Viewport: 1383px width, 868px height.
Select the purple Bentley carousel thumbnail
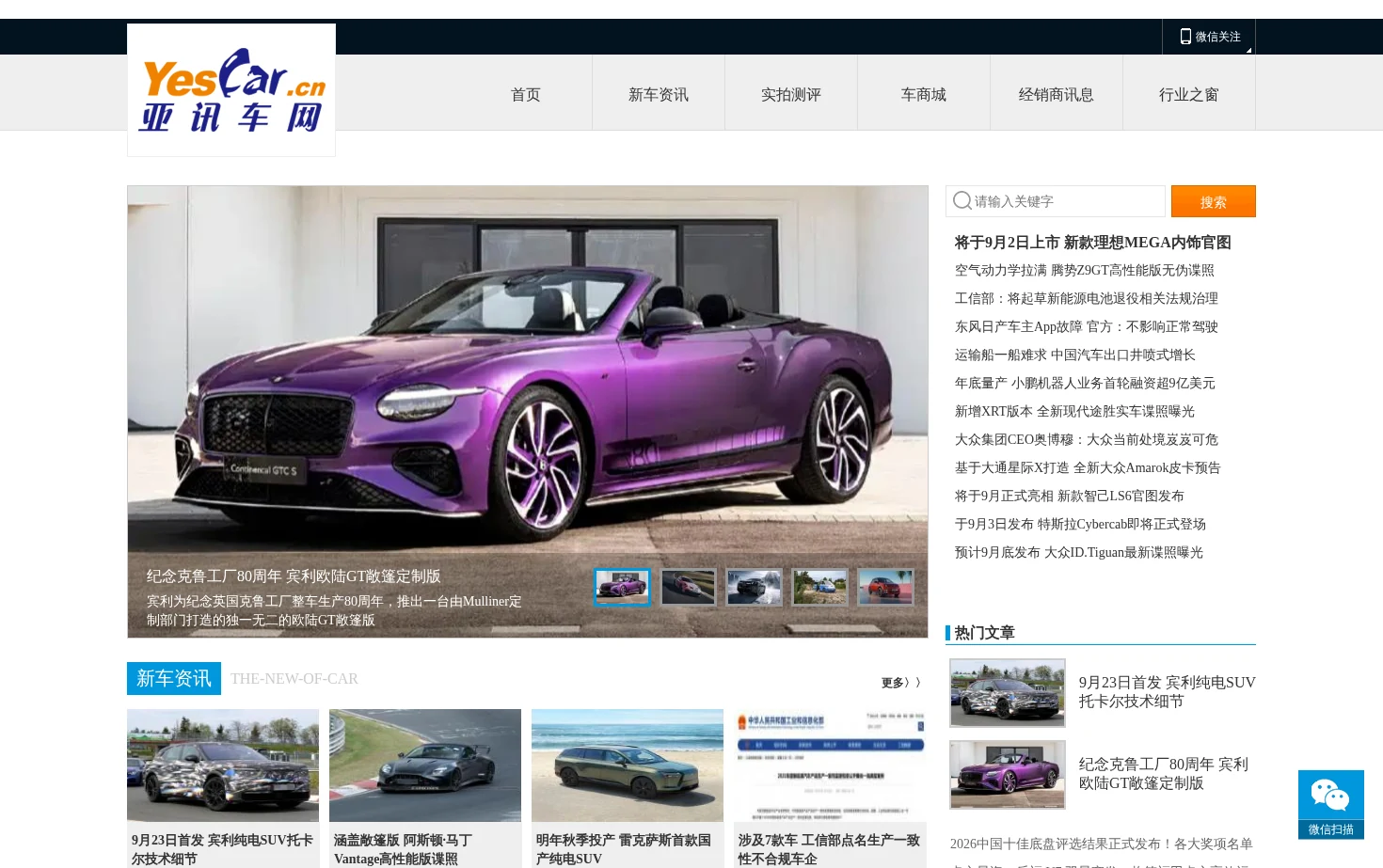click(x=622, y=587)
